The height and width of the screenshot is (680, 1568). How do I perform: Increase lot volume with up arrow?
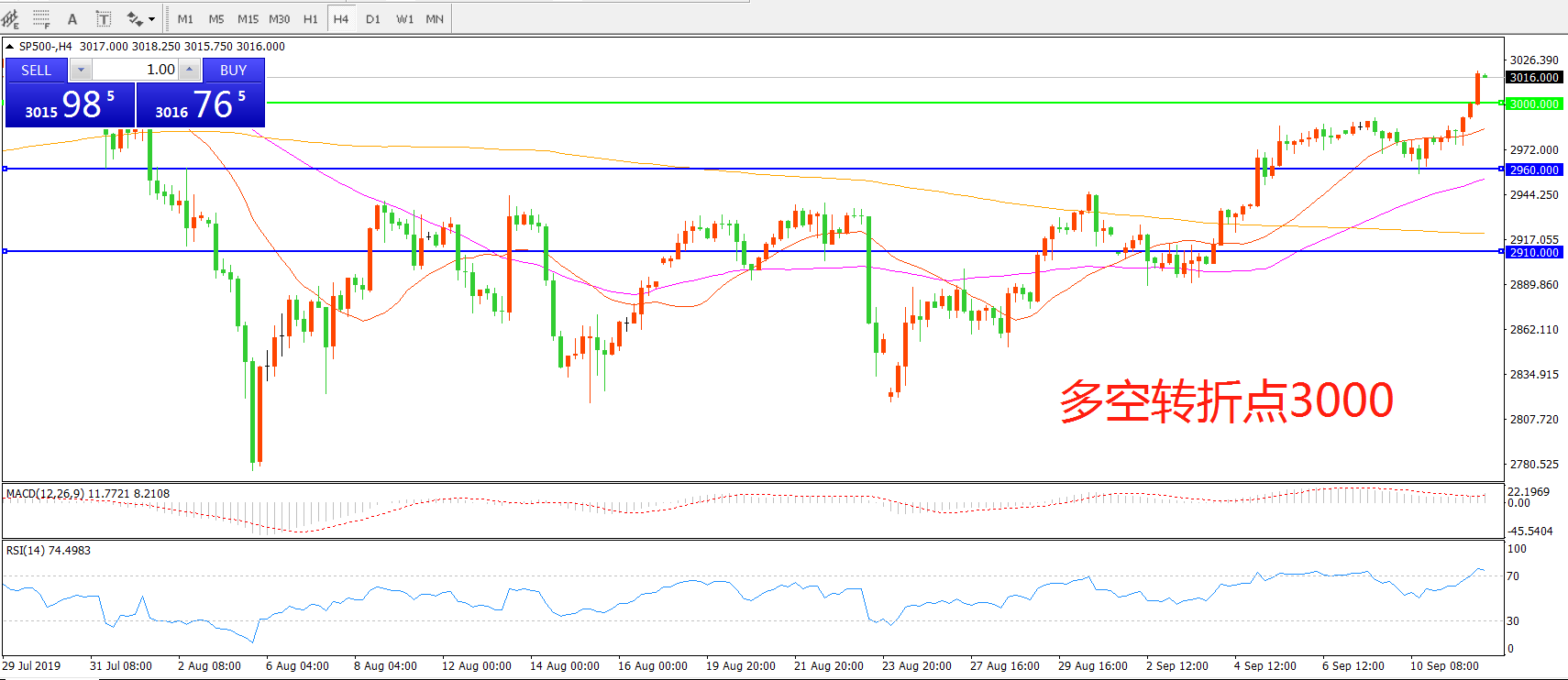point(189,70)
